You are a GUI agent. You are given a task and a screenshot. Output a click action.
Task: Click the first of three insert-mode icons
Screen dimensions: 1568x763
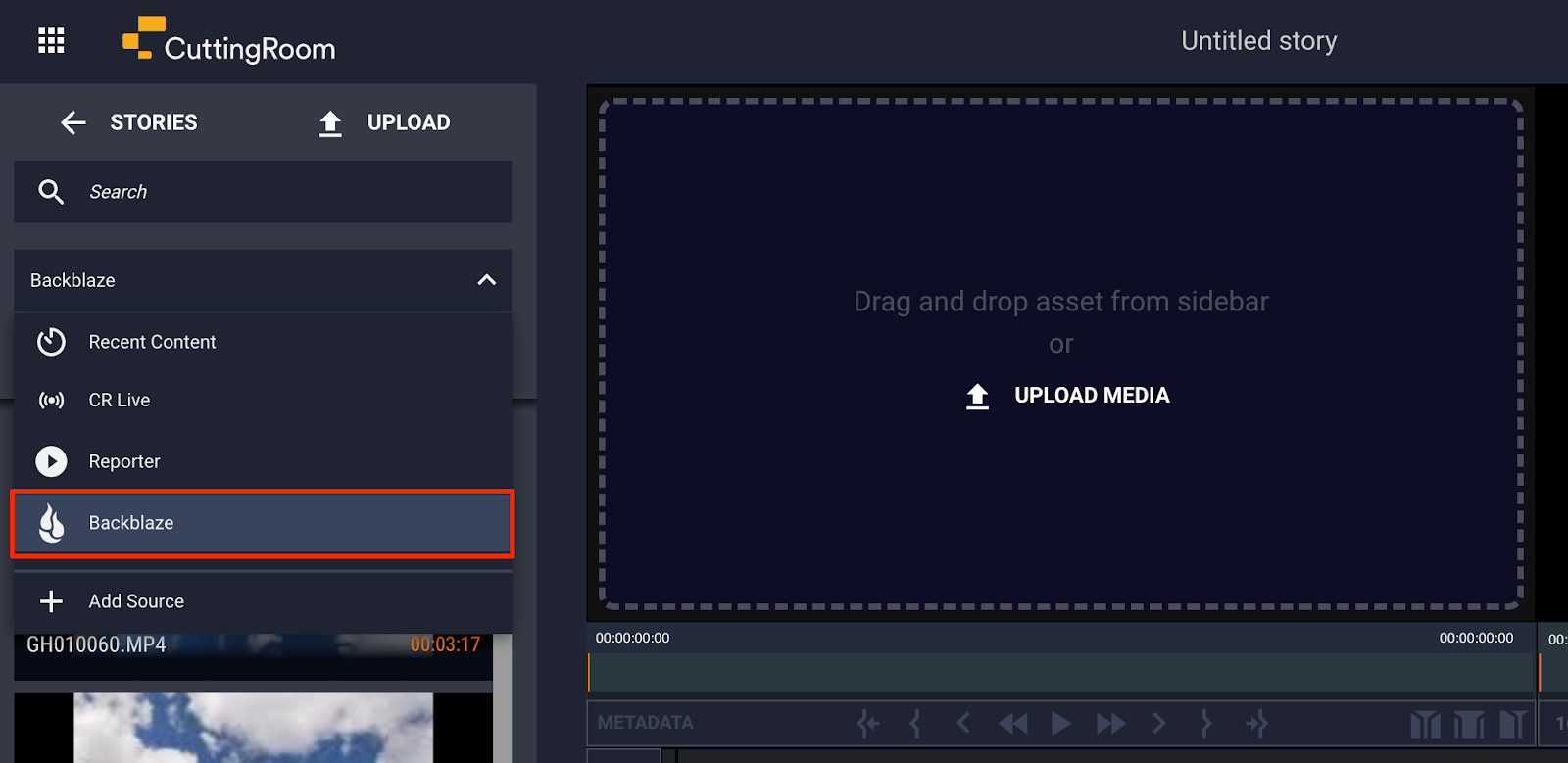point(1426,724)
